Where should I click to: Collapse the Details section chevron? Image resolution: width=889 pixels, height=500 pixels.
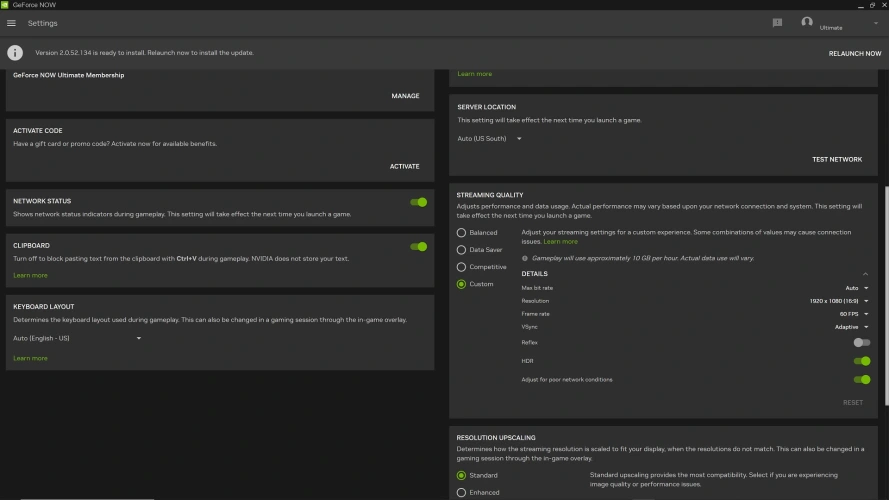pos(865,274)
